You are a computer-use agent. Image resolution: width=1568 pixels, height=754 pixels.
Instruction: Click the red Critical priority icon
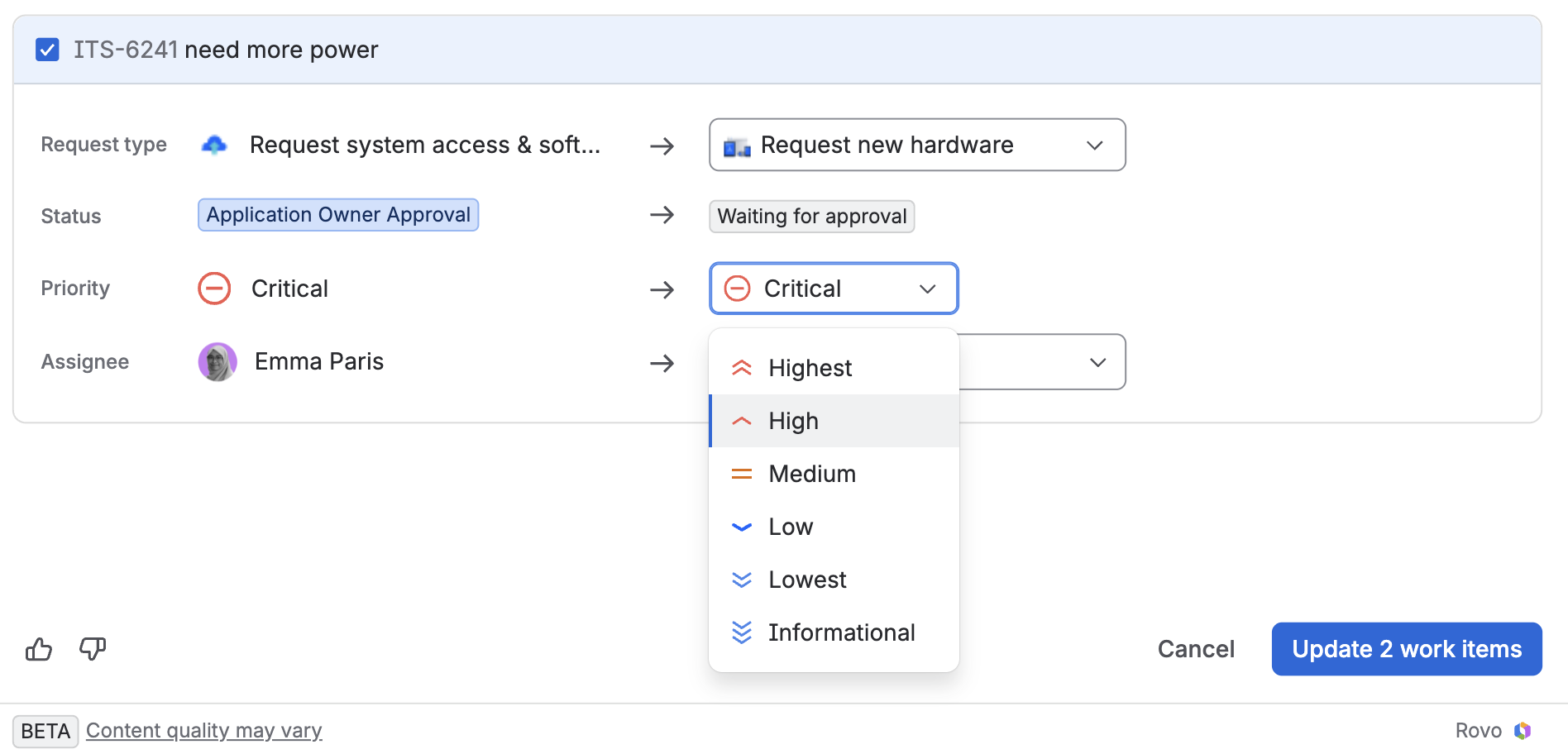214,289
